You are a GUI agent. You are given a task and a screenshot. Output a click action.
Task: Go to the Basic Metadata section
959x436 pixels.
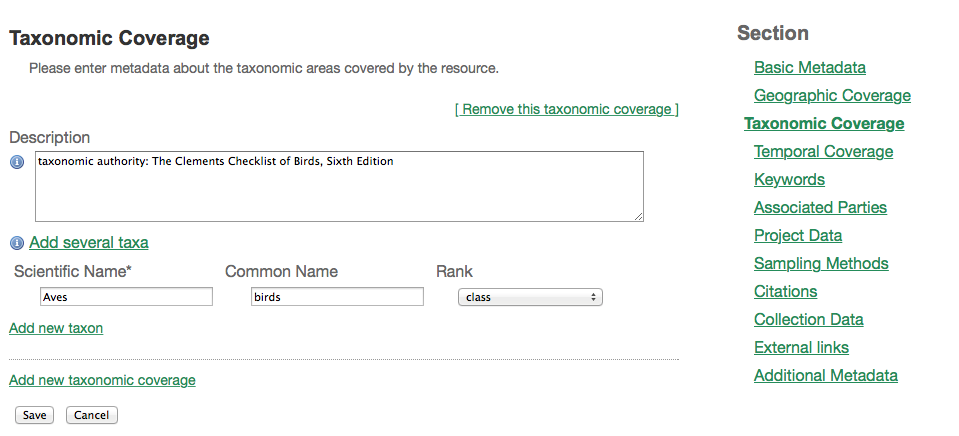click(810, 68)
